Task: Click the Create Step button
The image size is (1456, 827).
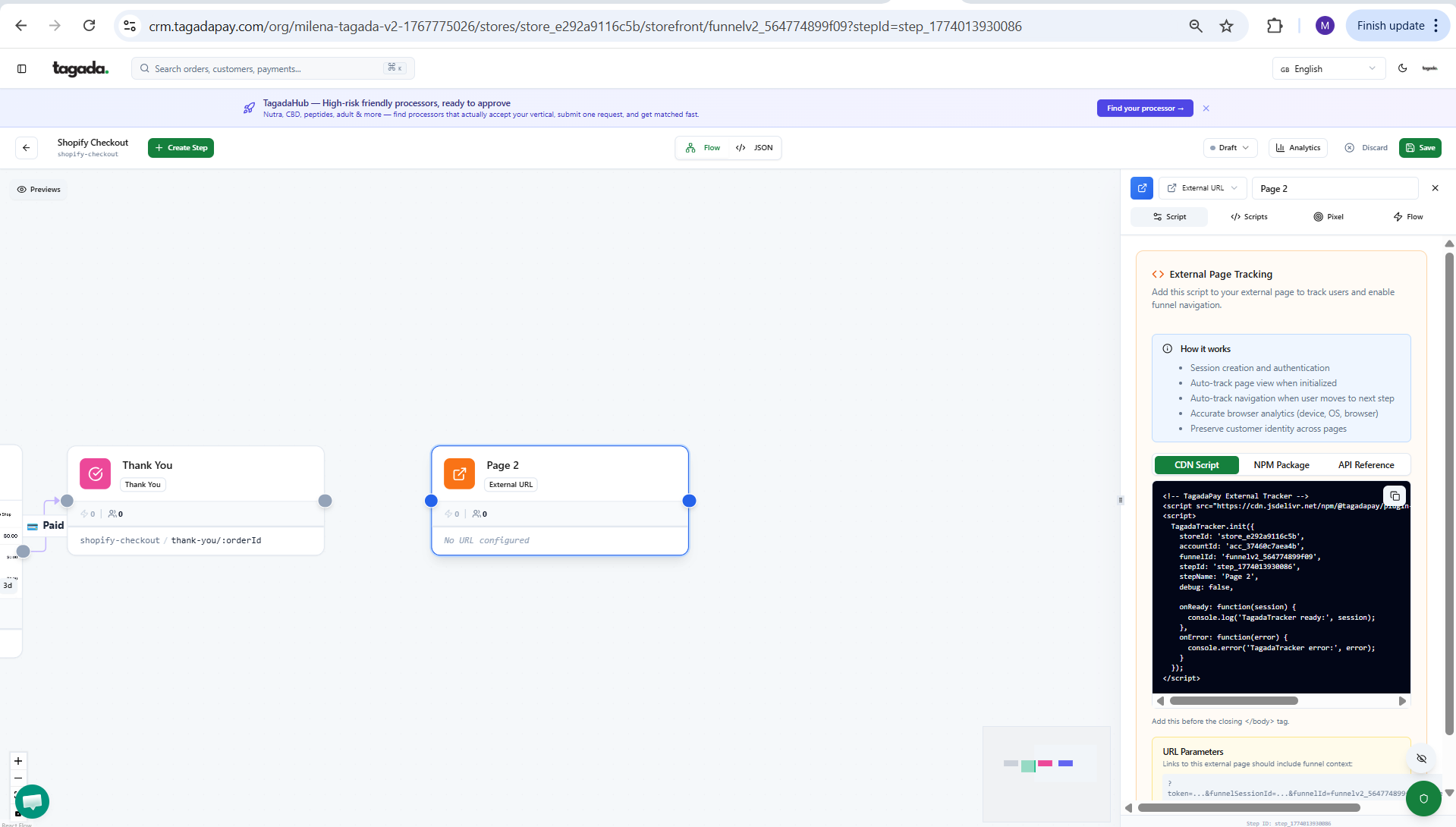Action: pyautogui.click(x=181, y=148)
